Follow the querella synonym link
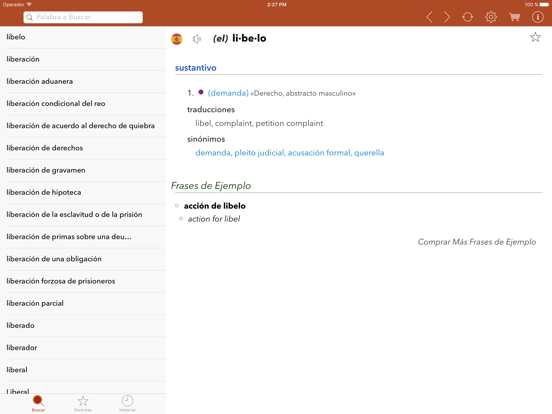 (x=369, y=153)
